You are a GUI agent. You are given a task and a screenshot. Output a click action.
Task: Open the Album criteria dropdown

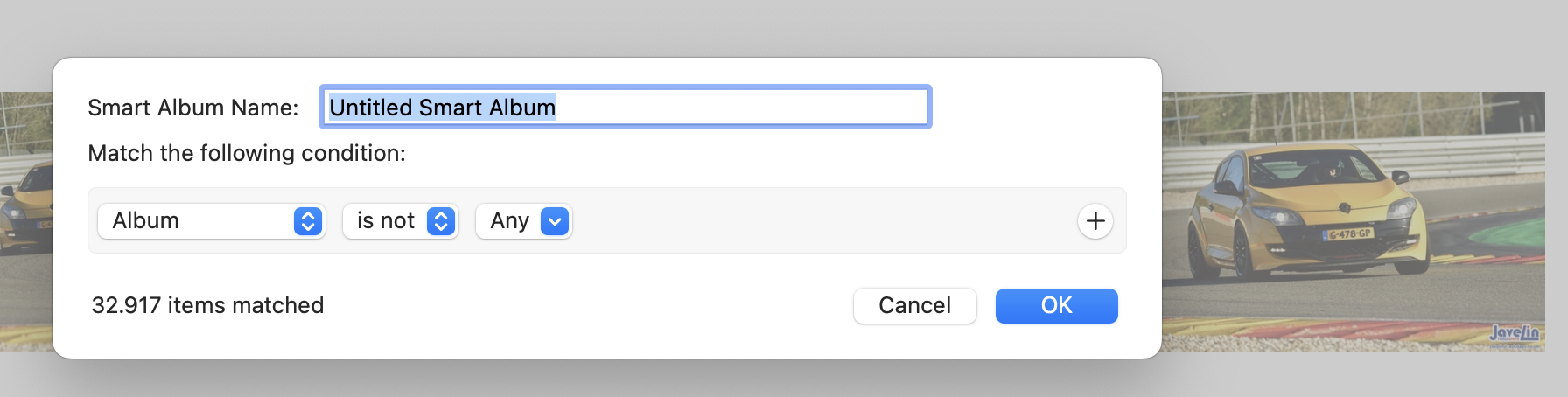210,221
